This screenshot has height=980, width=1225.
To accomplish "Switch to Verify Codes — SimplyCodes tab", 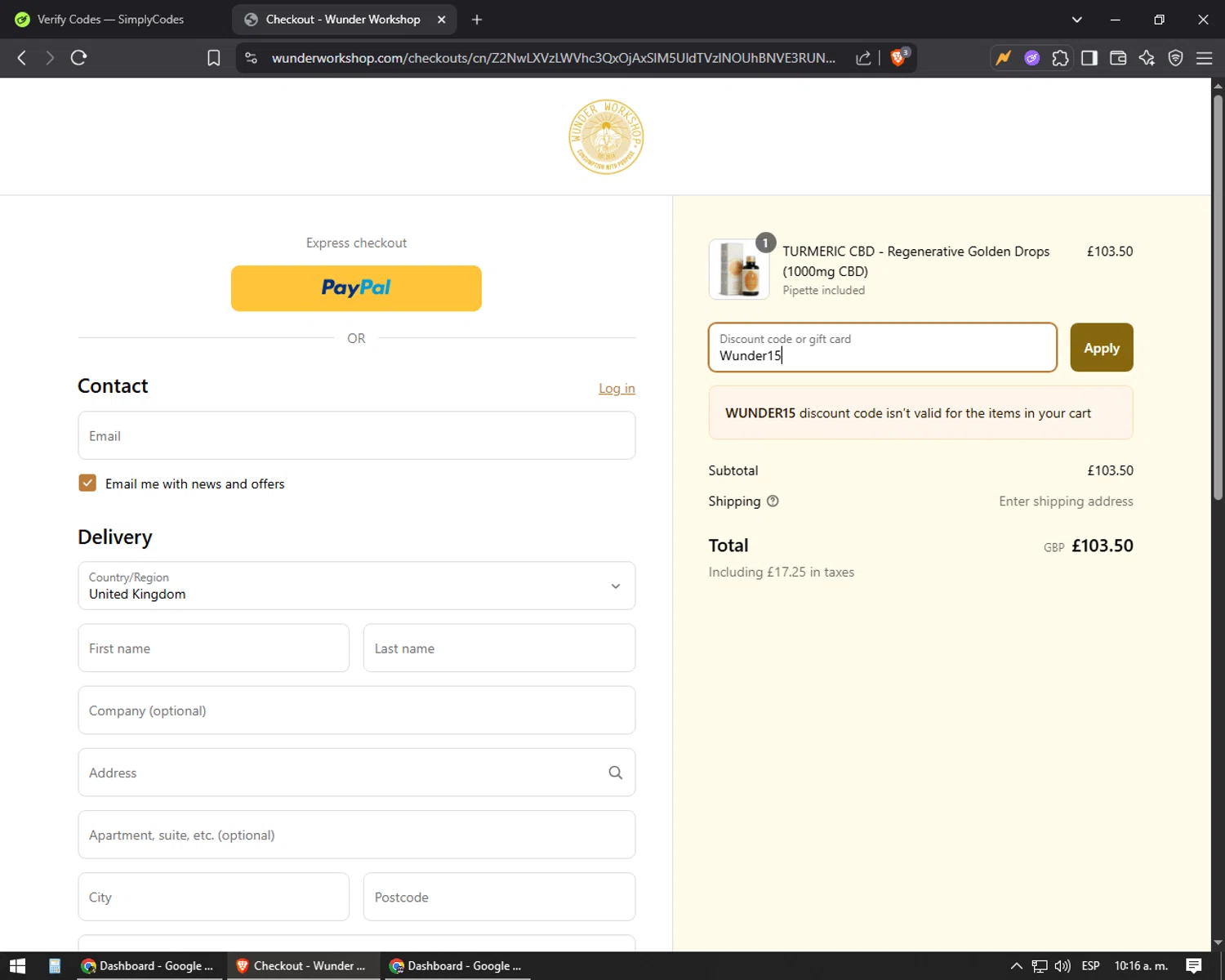I will 111,20.
